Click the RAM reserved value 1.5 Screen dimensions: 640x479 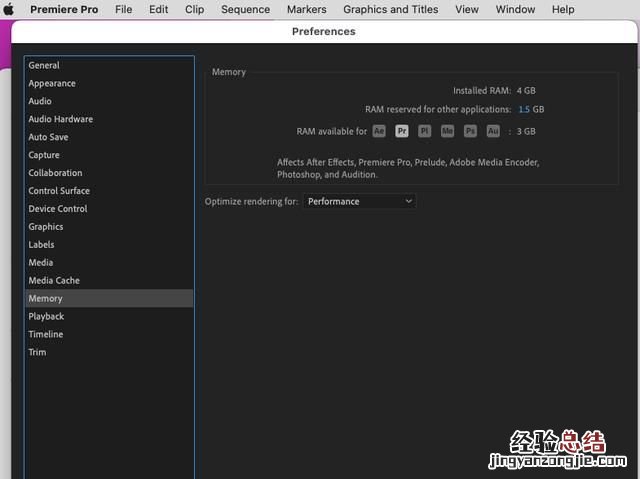(x=523, y=109)
